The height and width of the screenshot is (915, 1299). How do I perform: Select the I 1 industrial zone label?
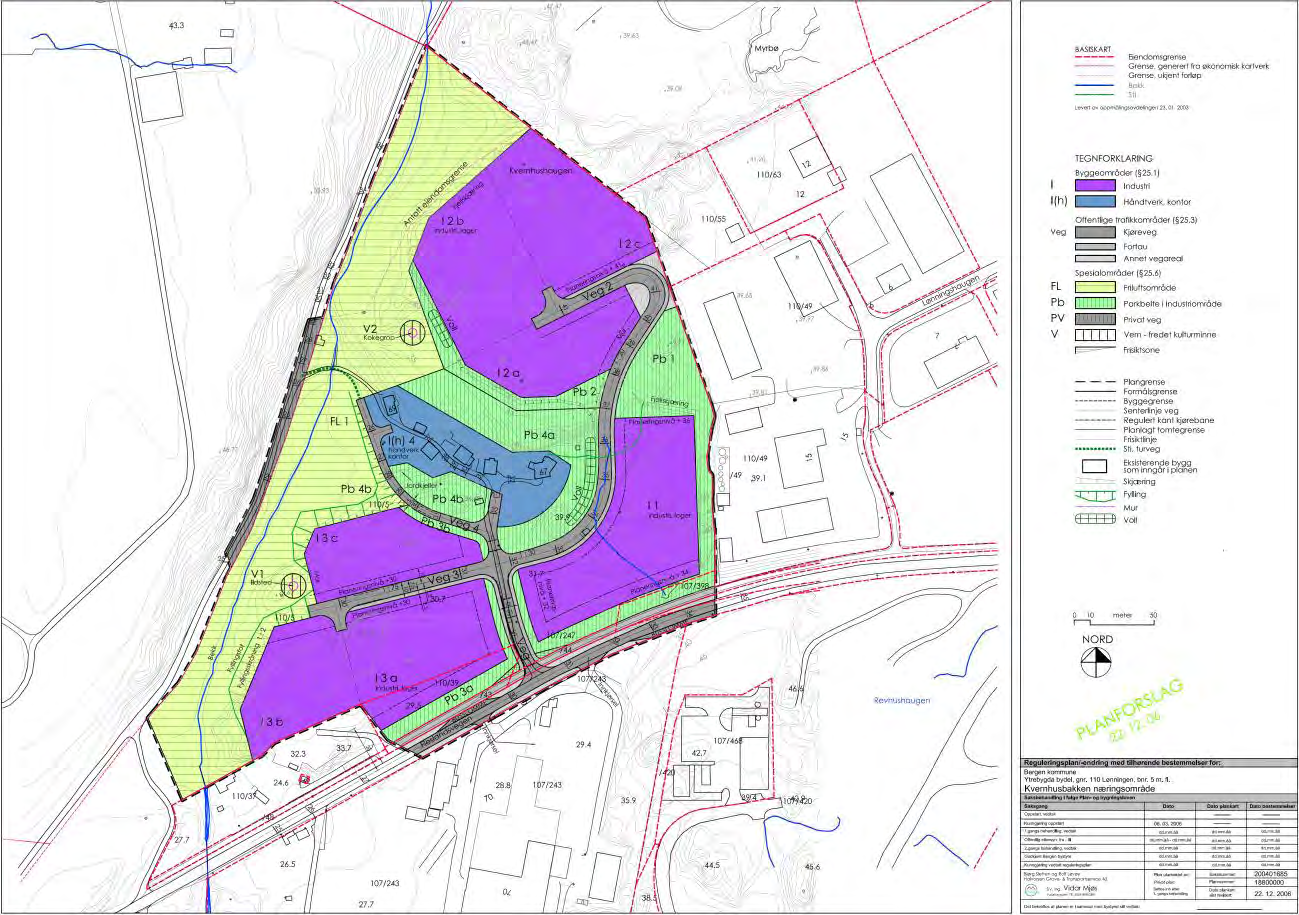click(x=654, y=506)
